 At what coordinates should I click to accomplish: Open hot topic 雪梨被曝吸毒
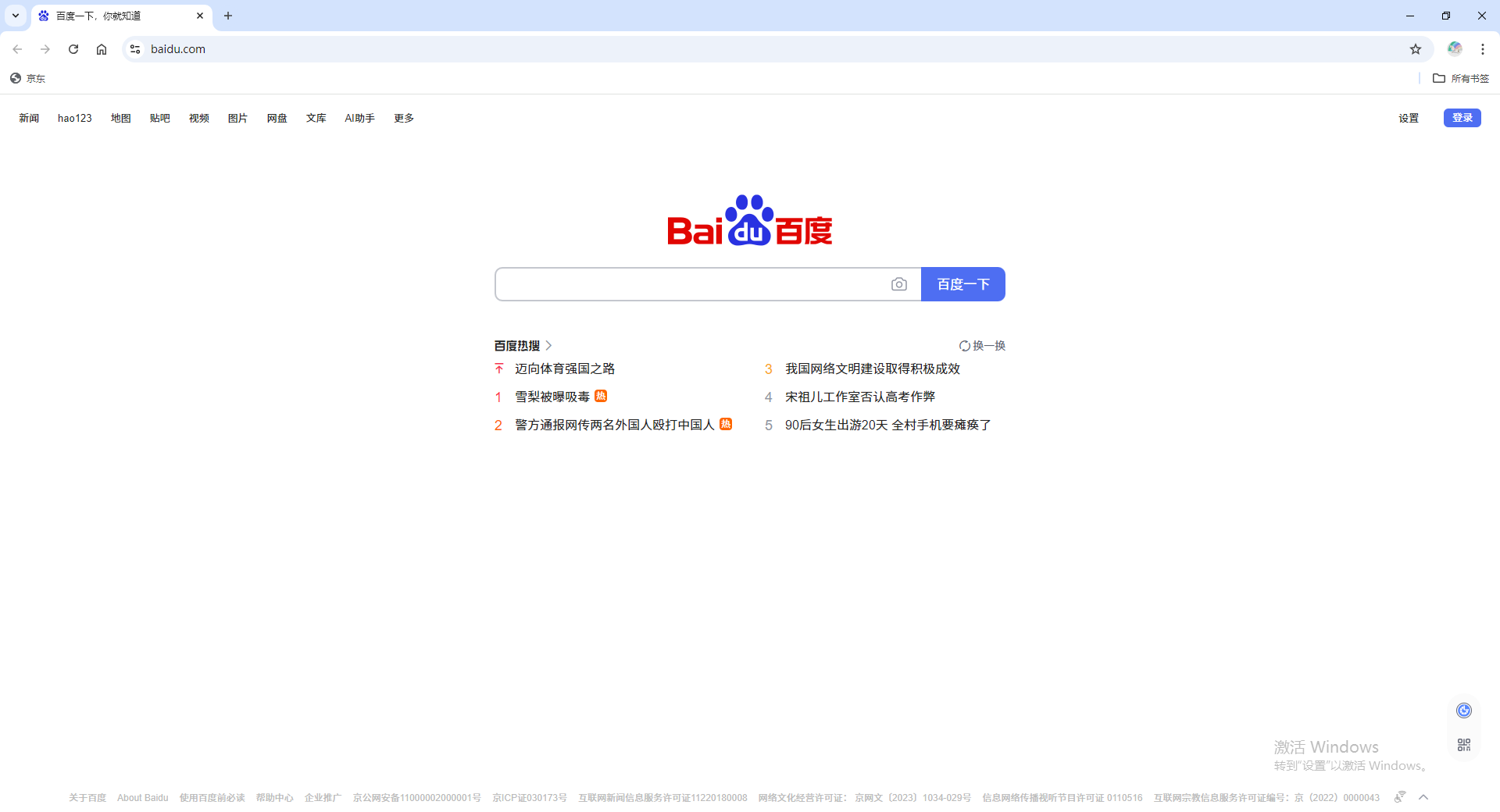click(552, 397)
